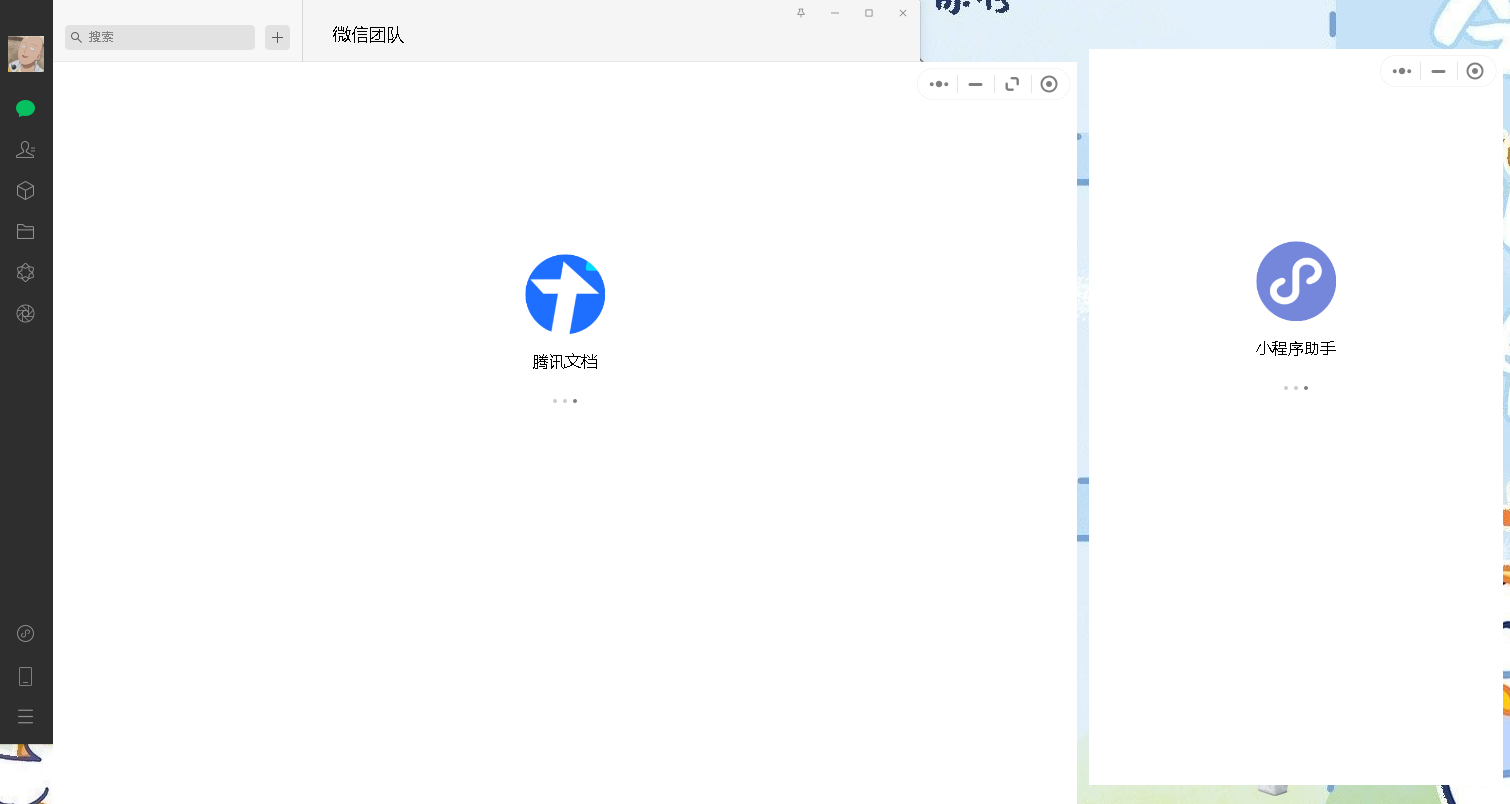Close the 小程序助手 mini program capsule
The image size is (1510, 804).
tap(1475, 71)
